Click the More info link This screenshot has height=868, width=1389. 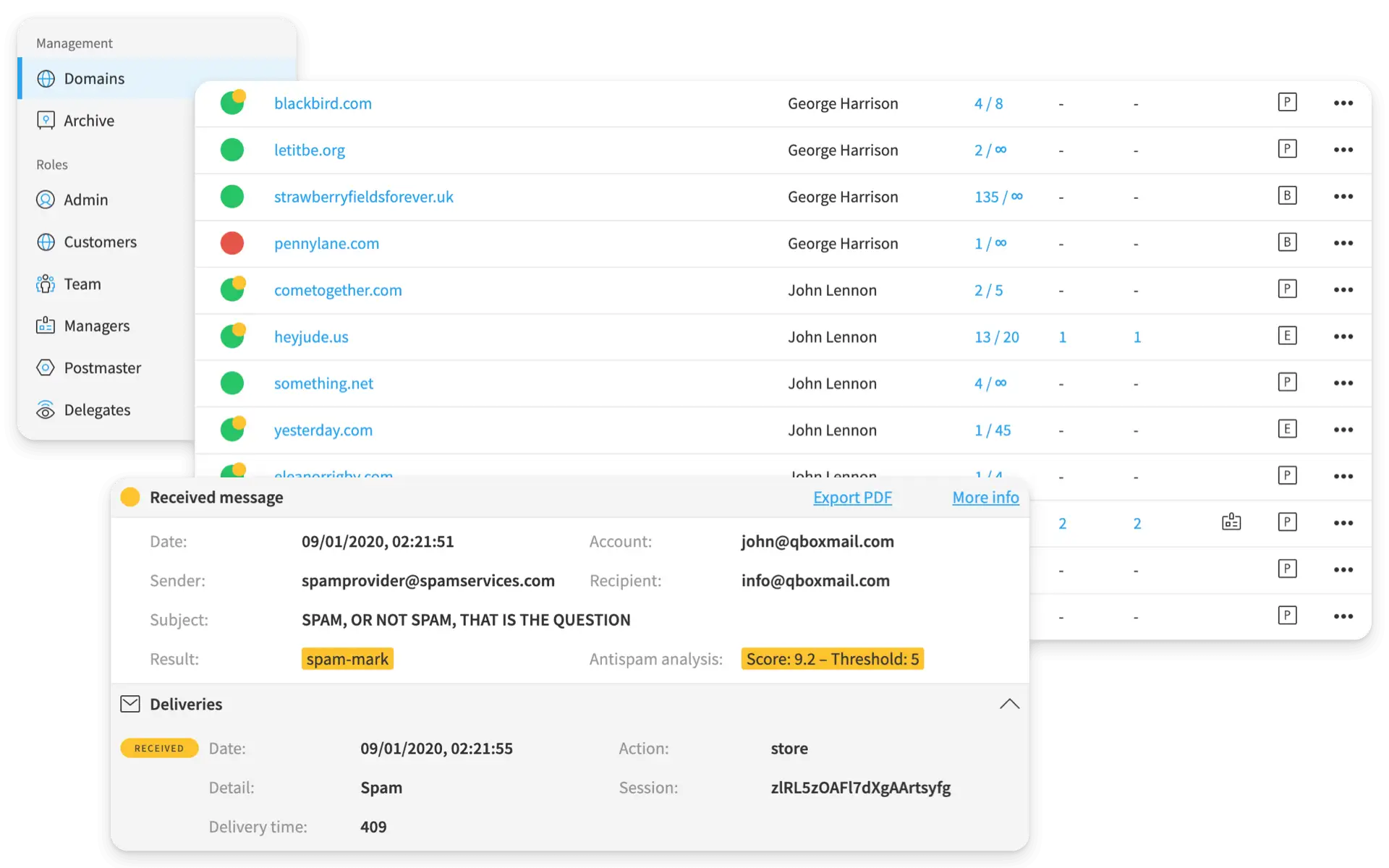[985, 498]
